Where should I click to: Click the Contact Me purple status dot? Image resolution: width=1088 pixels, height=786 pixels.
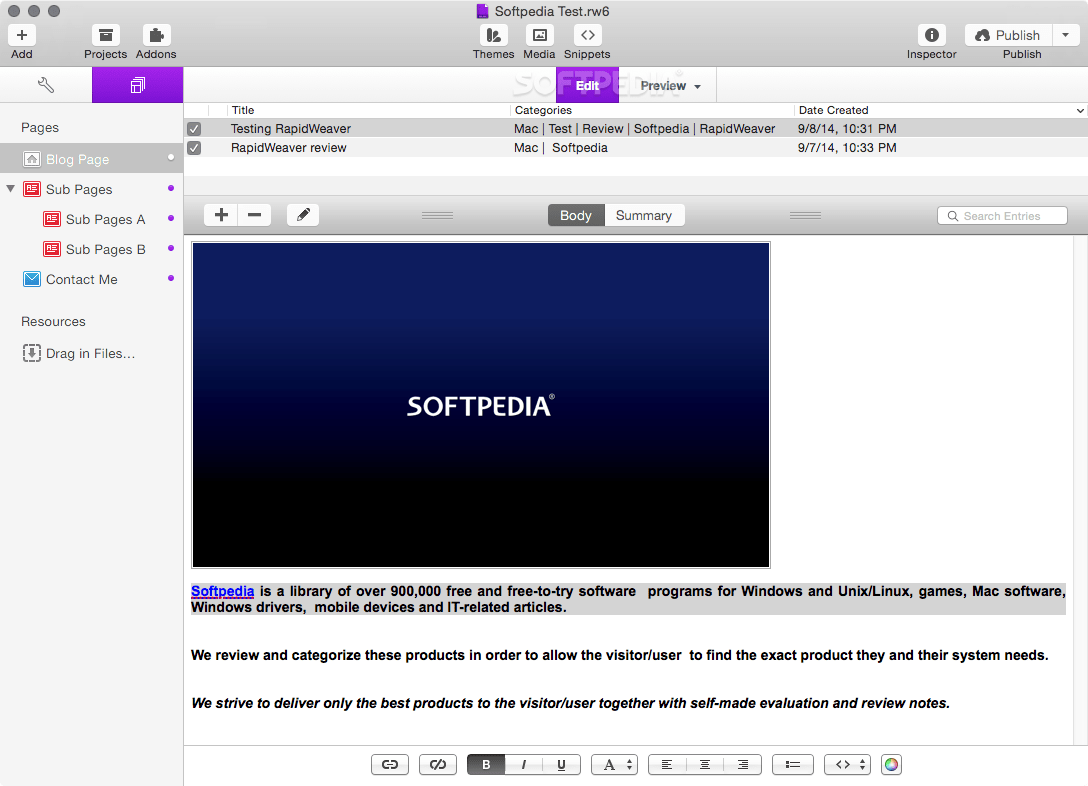pos(171,278)
